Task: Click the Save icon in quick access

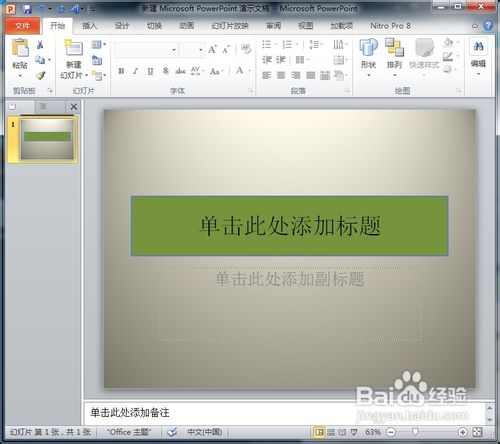Action: tap(27, 9)
